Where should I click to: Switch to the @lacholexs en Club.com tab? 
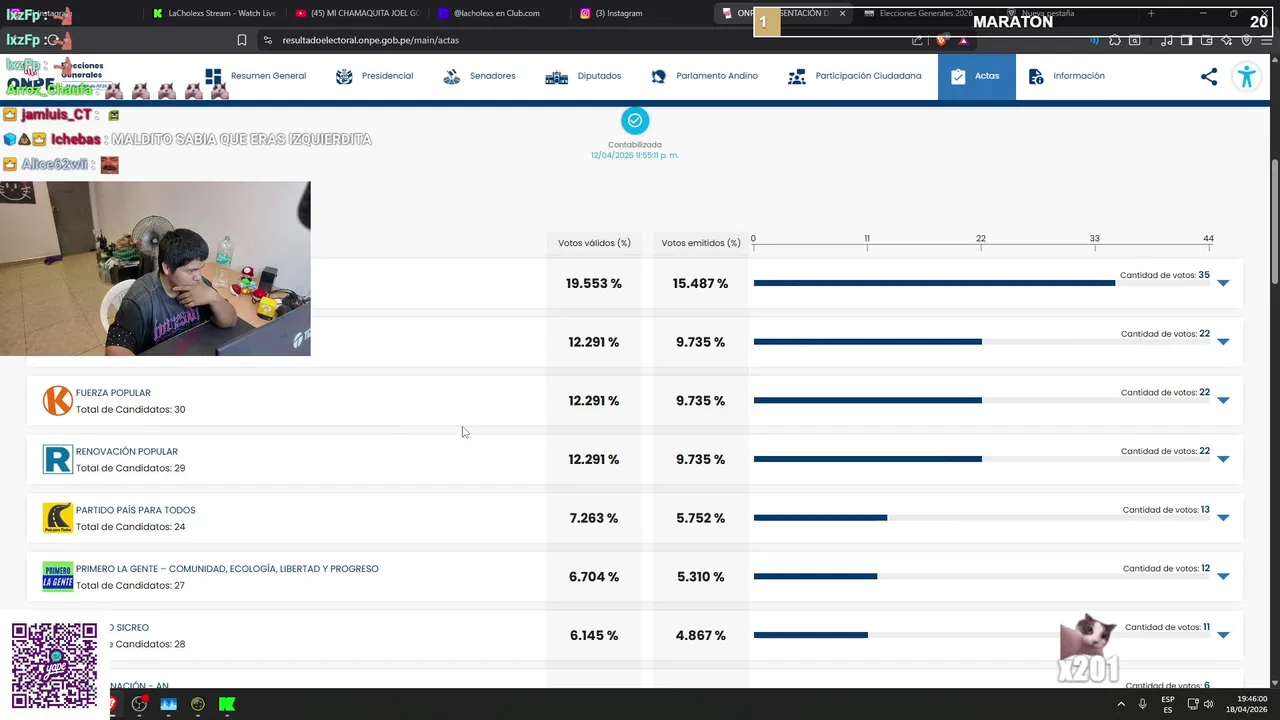tap(499, 13)
